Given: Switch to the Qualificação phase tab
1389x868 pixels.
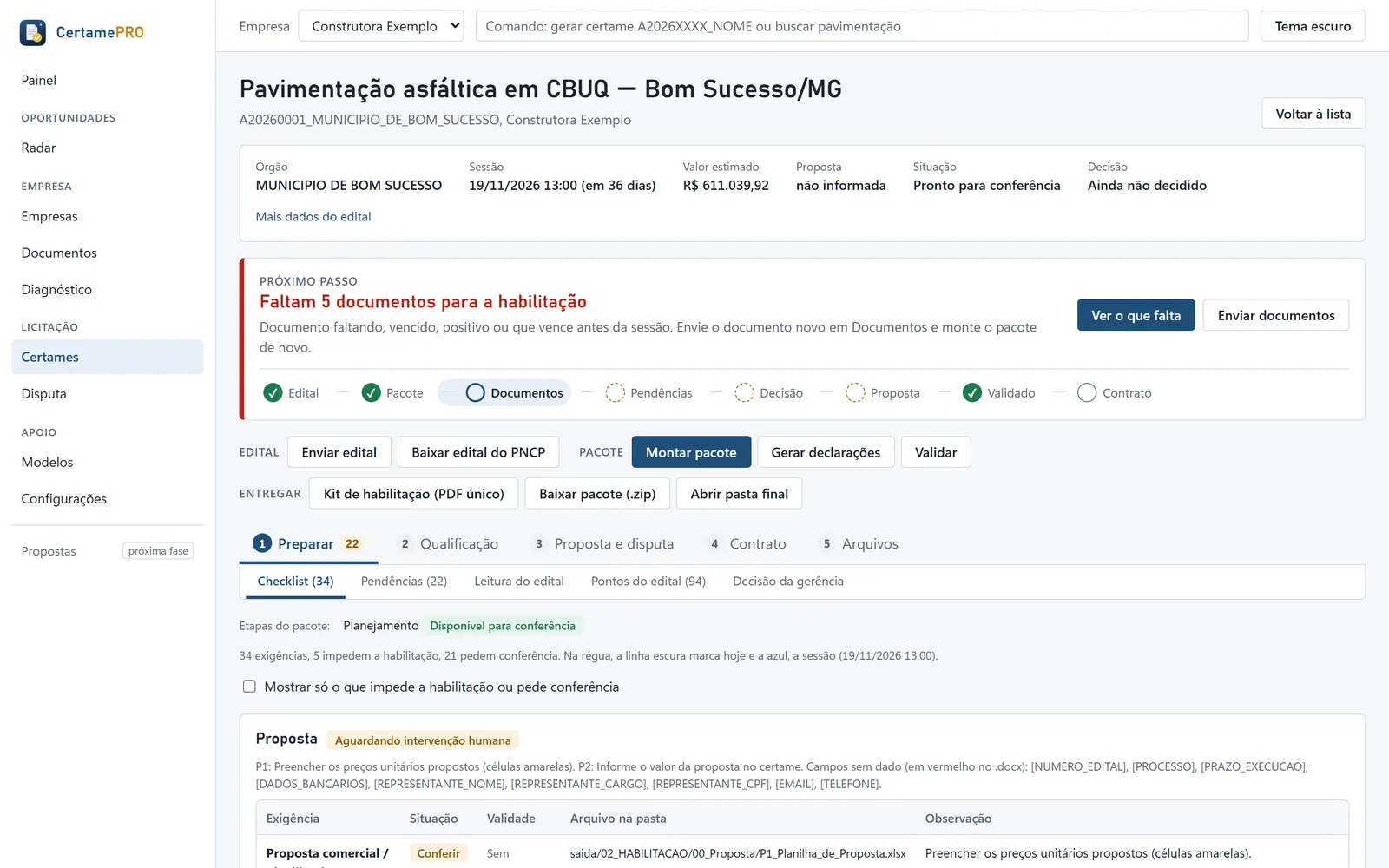Looking at the screenshot, I should pos(448,544).
